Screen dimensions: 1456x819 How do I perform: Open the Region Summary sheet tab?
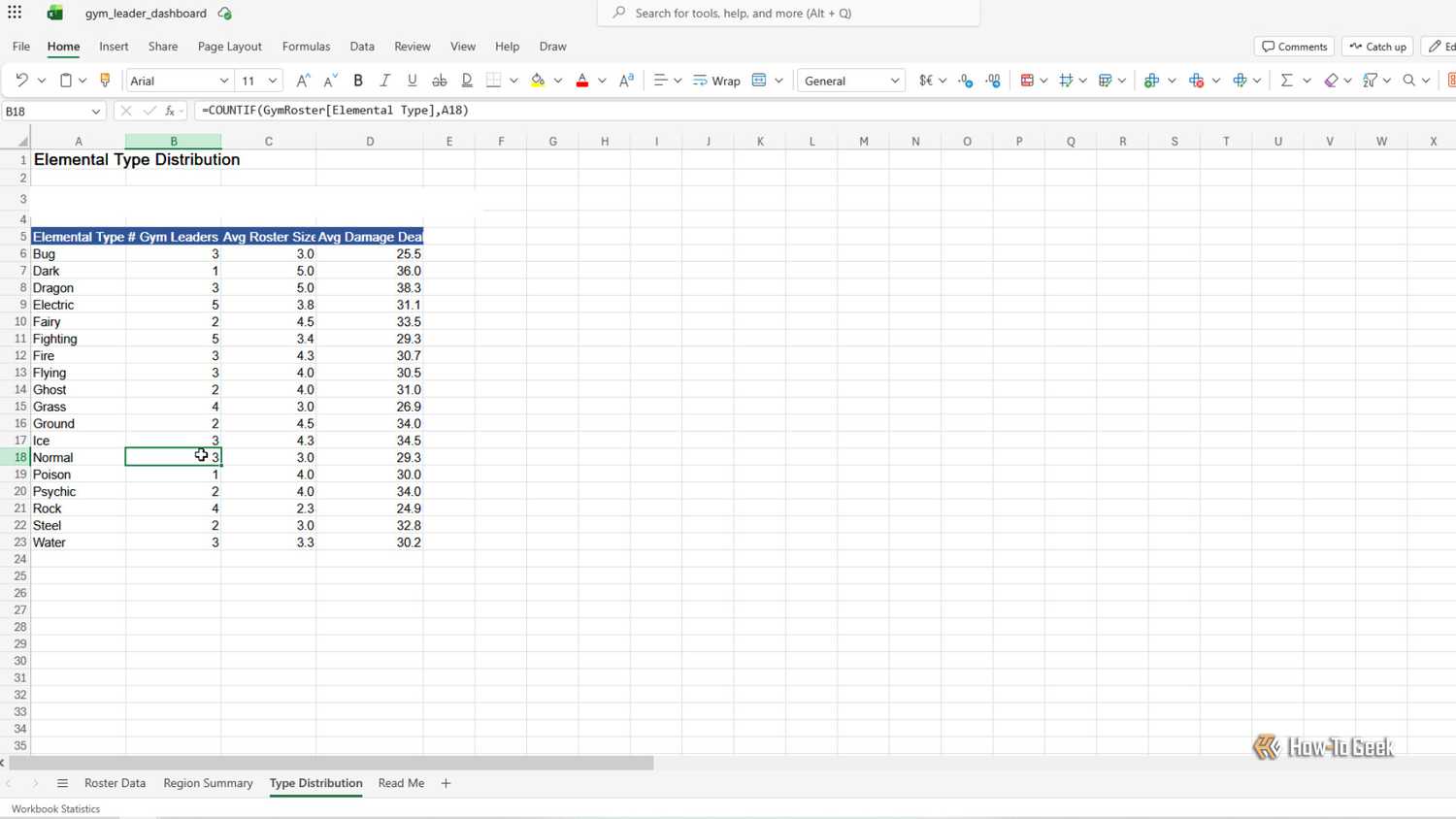tap(208, 783)
